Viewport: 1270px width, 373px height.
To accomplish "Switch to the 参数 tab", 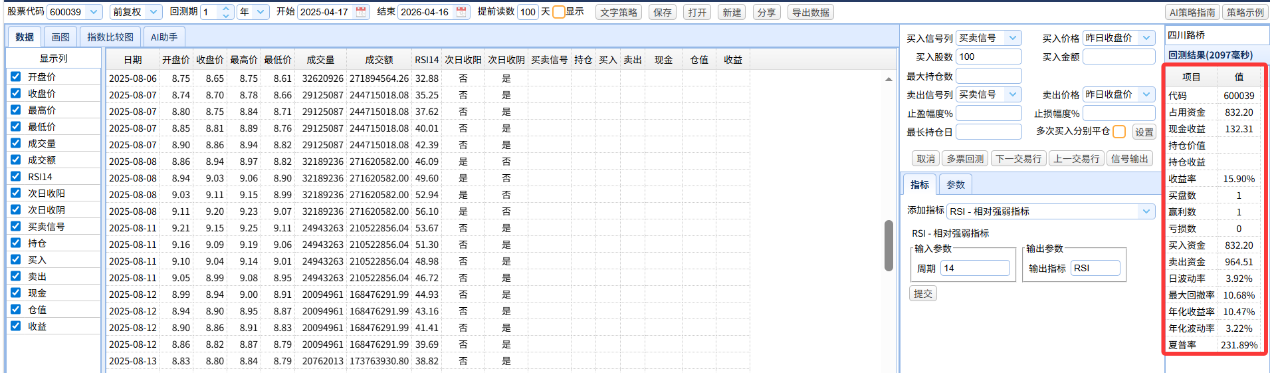I will [x=955, y=184].
